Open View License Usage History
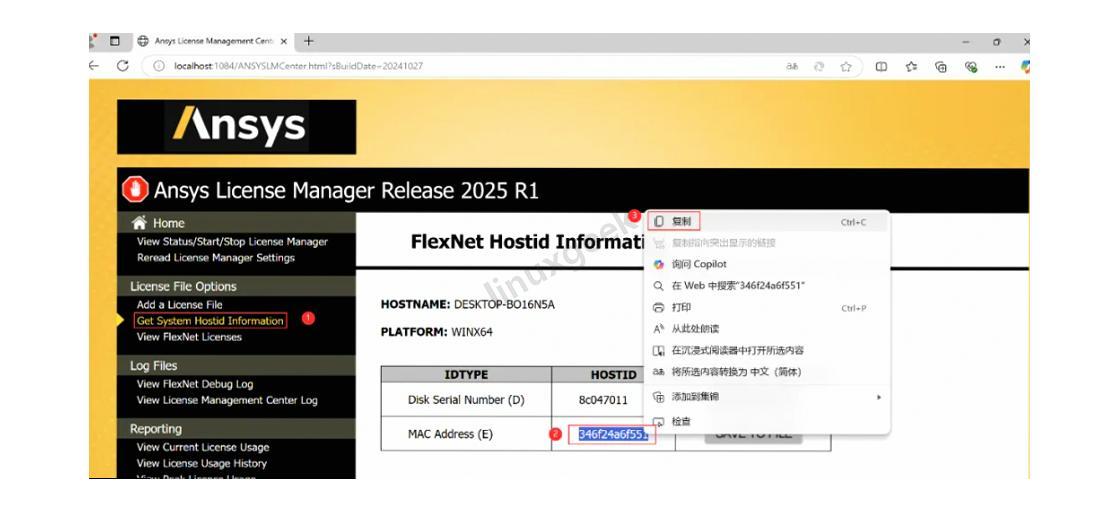This screenshot has height=513, width=1120. 201,463
